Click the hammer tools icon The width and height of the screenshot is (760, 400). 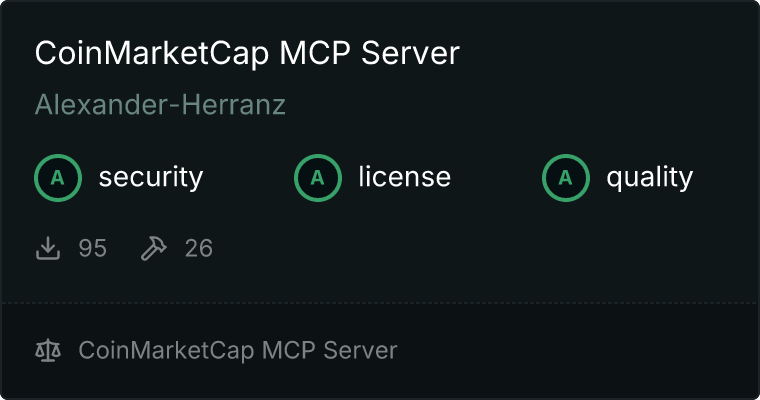[154, 248]
